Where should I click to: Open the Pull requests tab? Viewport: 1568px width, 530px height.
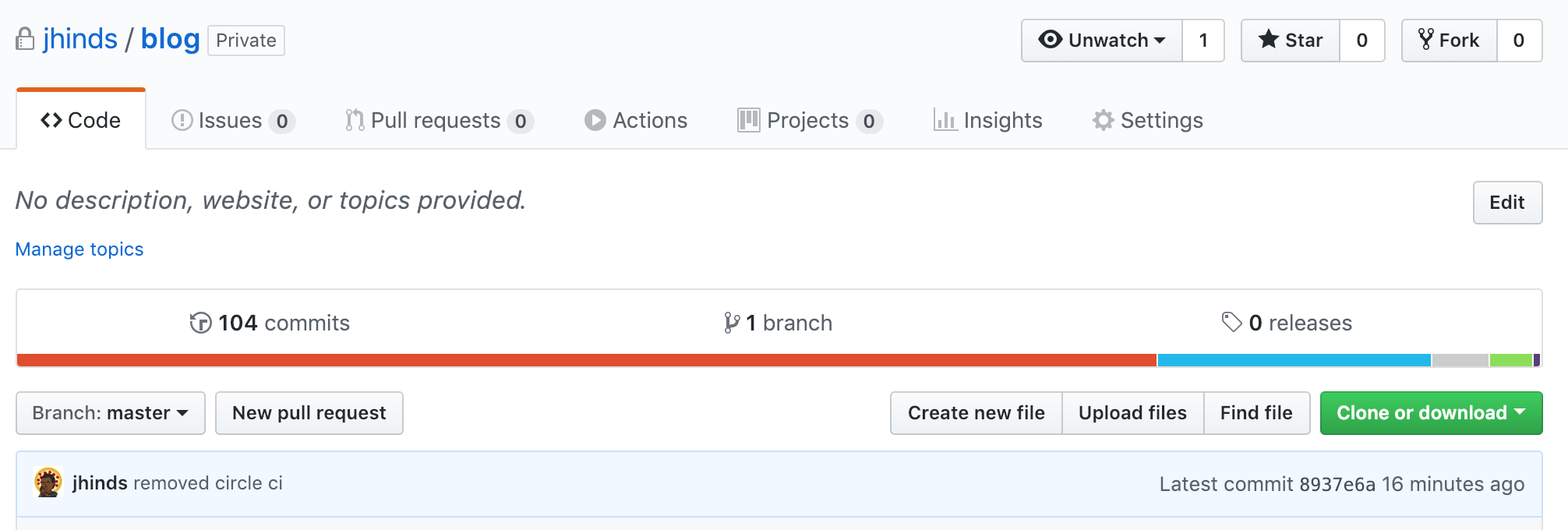point(436,121)
